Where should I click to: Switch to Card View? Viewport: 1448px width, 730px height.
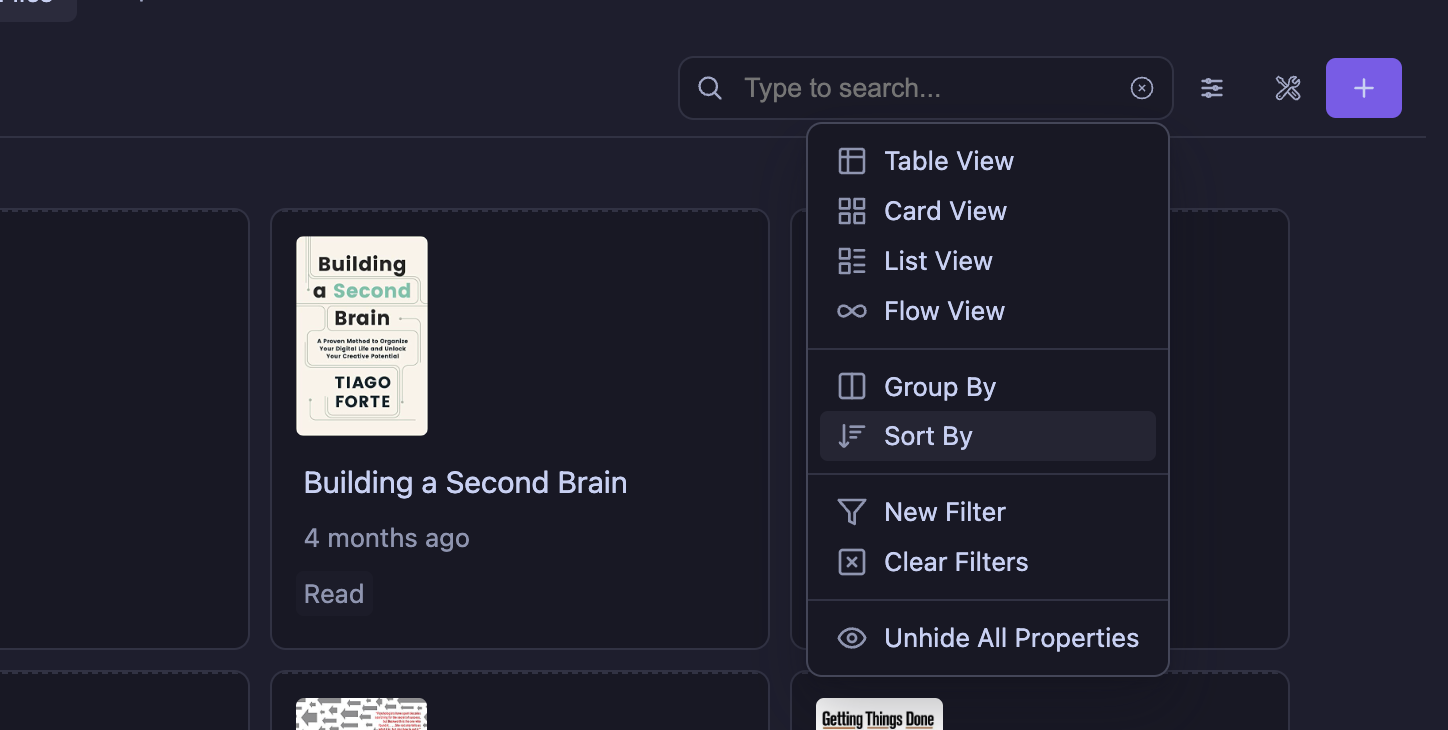point(945,211)
